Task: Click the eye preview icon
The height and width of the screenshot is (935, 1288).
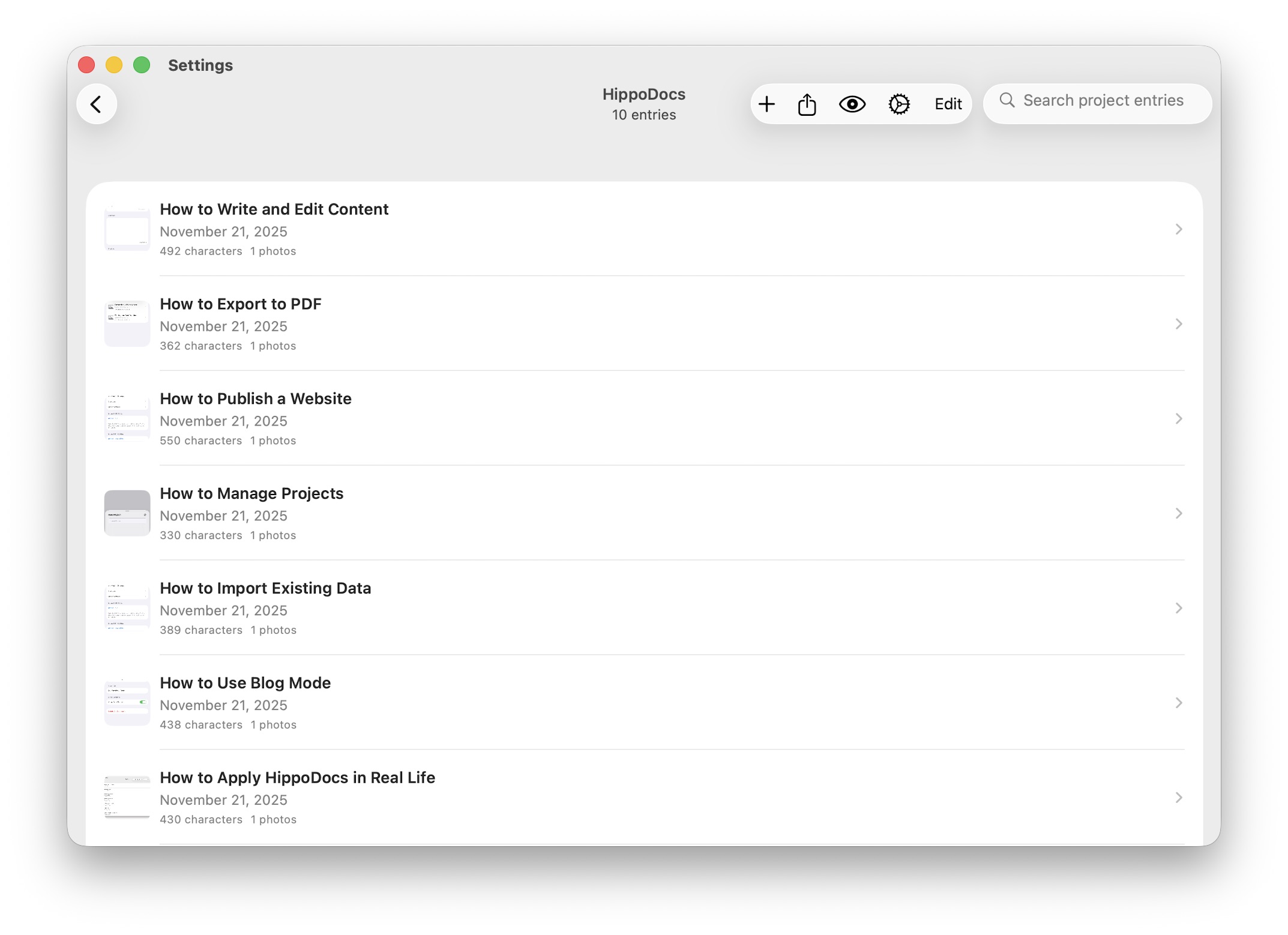Action: point(852,104)
